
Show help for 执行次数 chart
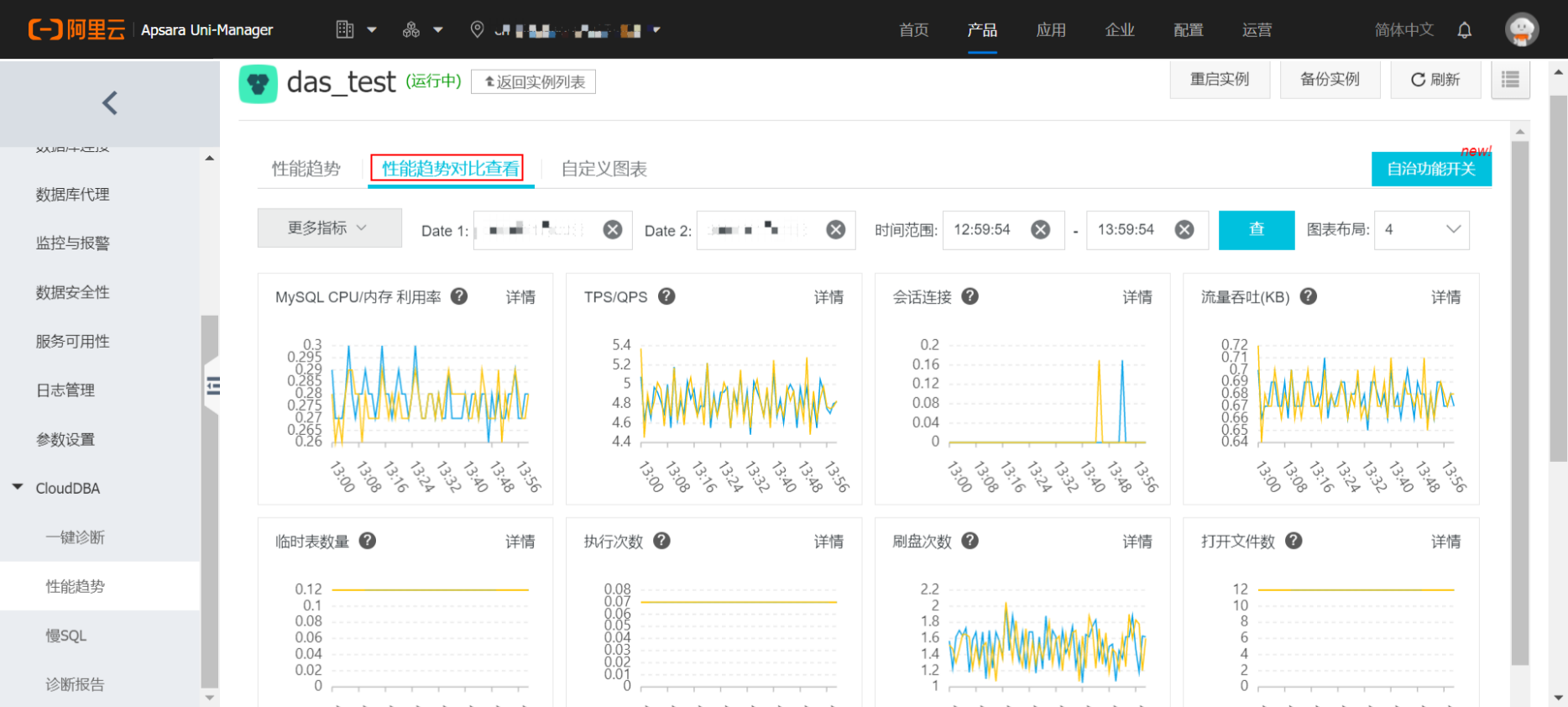click(x=661, y=541)
